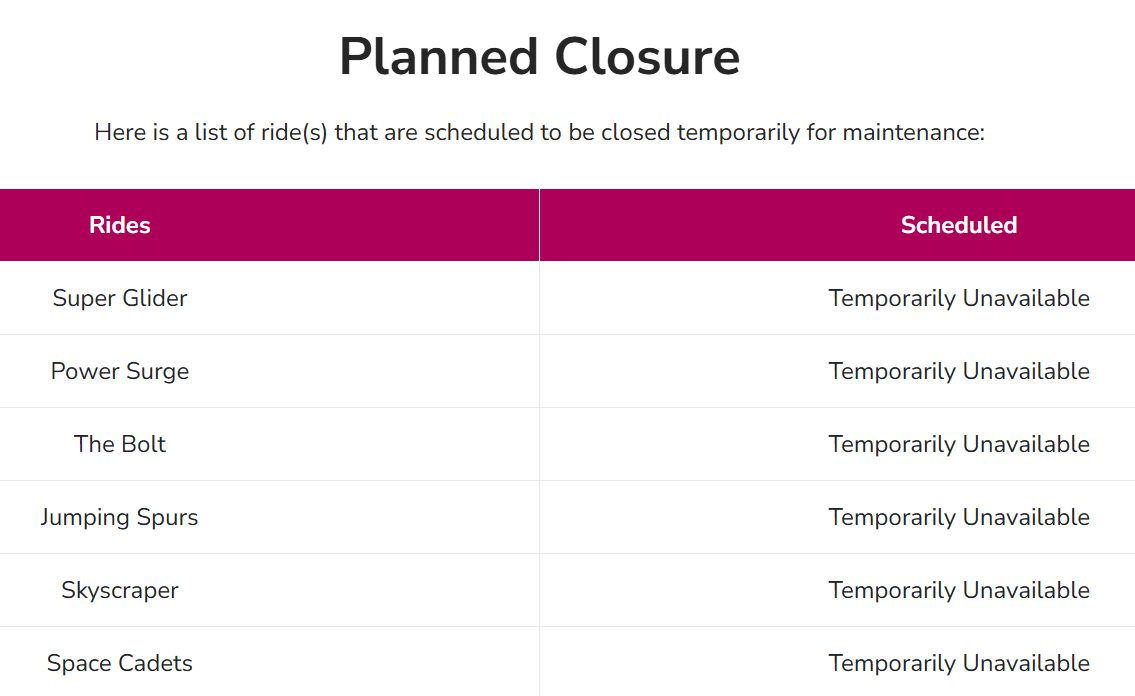The image size is (1135, 696).
Task: Click Power Surge's Temporarily Unavailable status
Action: pos(959,371)
